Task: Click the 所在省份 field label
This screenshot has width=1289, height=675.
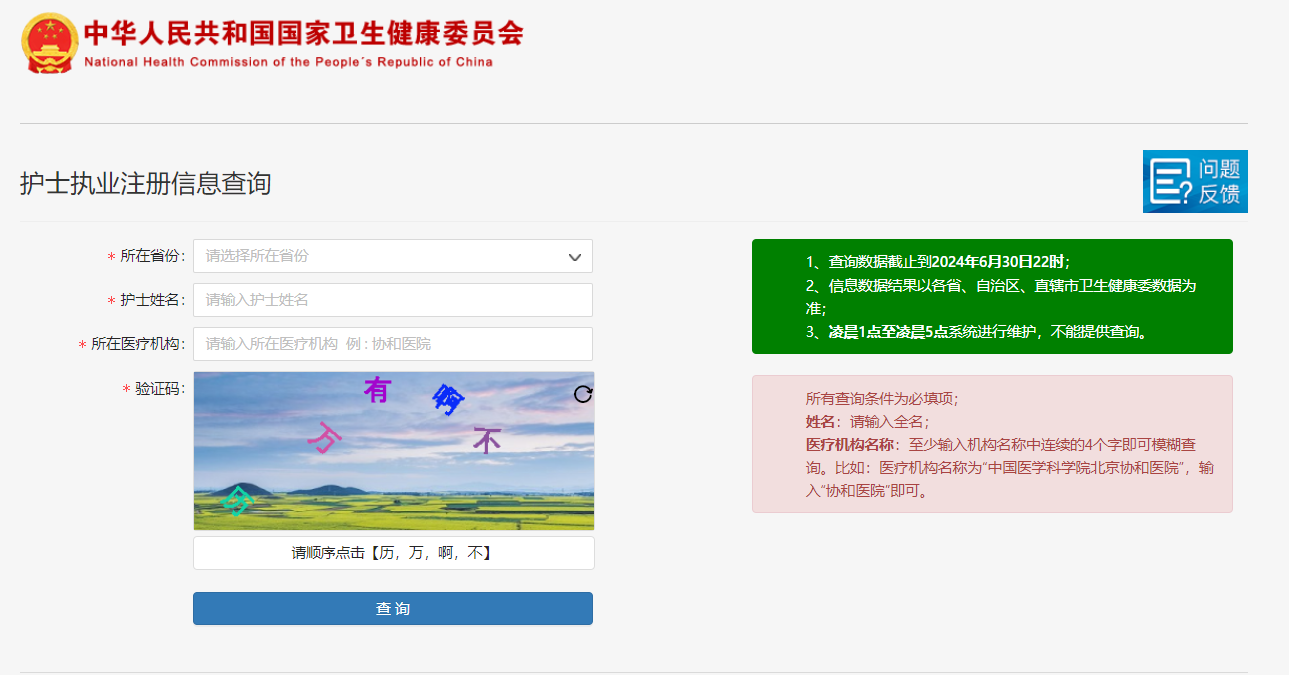Action: 152,256
